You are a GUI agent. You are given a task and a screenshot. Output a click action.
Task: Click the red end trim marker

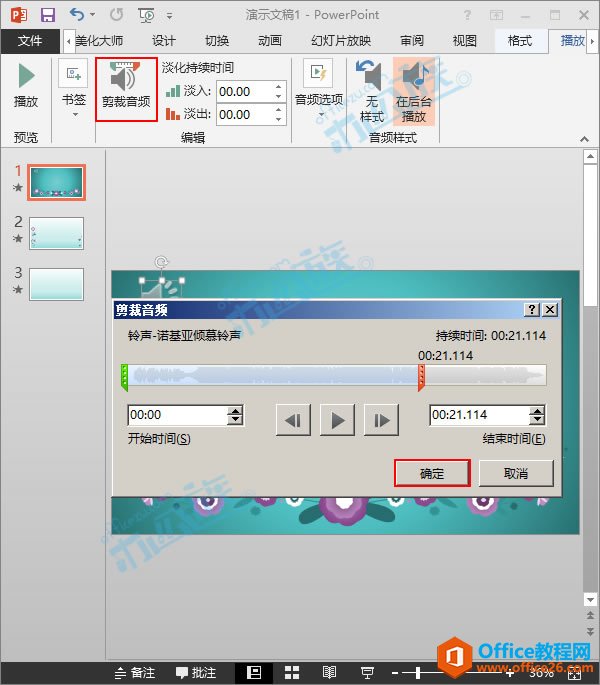pos(421,378)
